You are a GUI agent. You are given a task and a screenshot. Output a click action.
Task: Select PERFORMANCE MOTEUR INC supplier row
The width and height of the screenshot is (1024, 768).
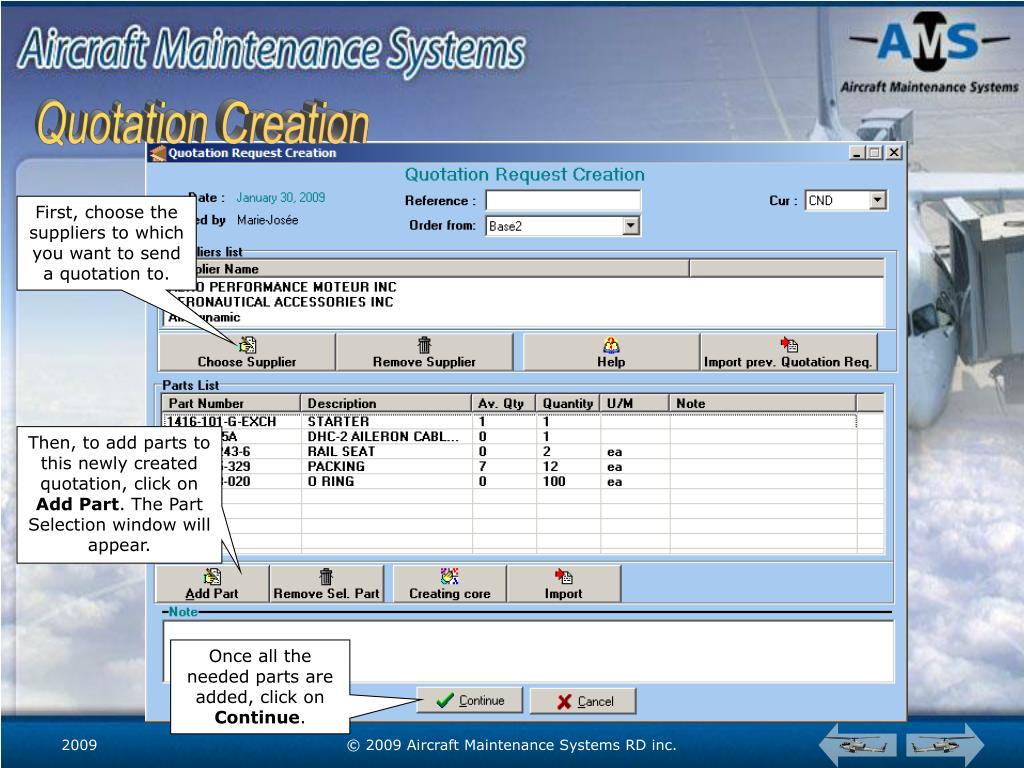[x=522, y=287]
